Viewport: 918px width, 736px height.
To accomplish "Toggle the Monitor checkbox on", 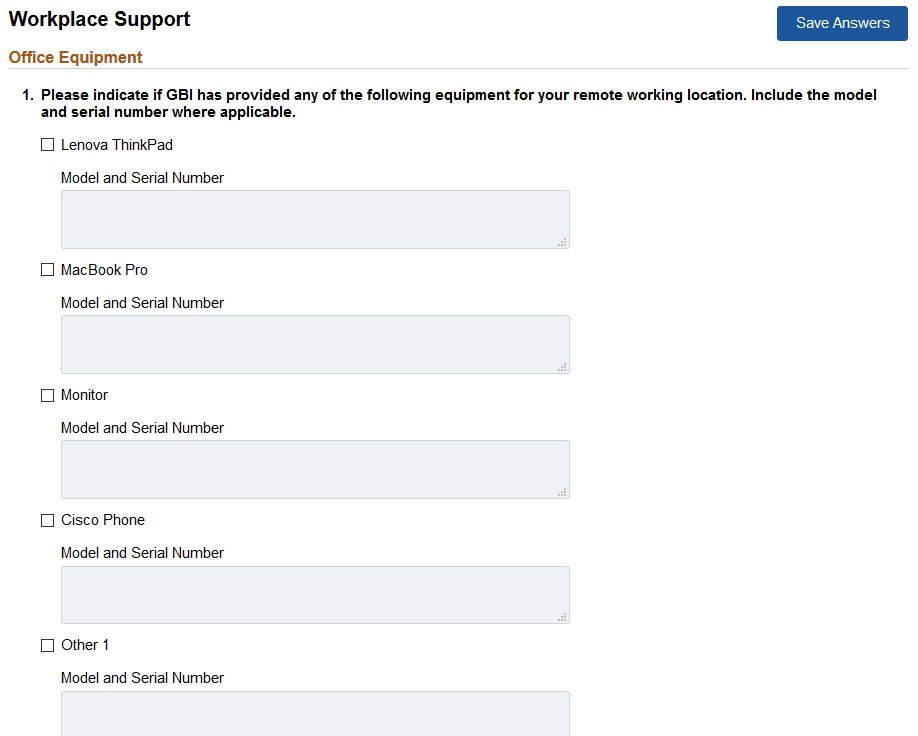I will (47, 394).
